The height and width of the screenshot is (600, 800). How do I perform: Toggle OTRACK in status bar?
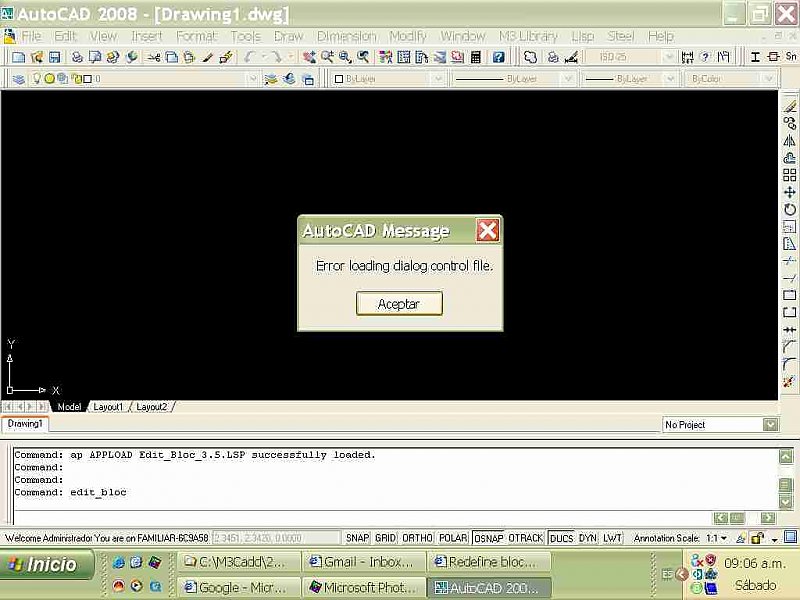tap(526, 538)
